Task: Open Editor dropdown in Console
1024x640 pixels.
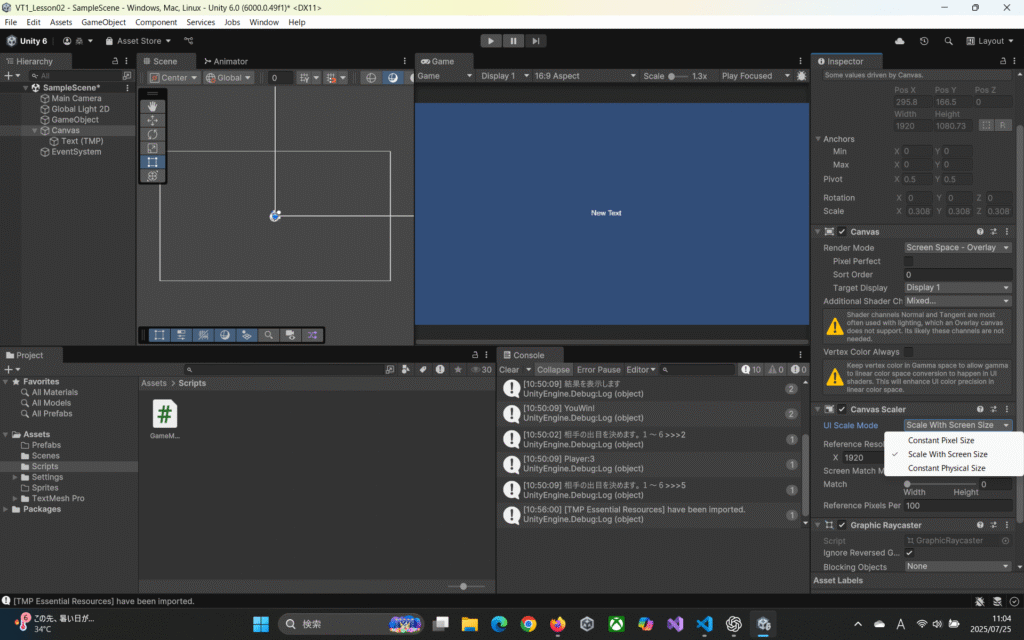Action: click(641, 370)
